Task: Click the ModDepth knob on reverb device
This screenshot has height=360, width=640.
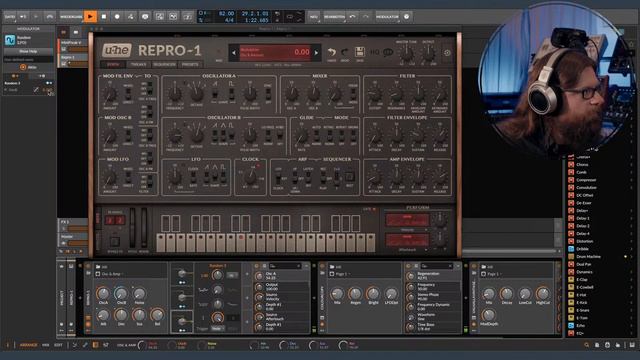Action: click(489, 314)
